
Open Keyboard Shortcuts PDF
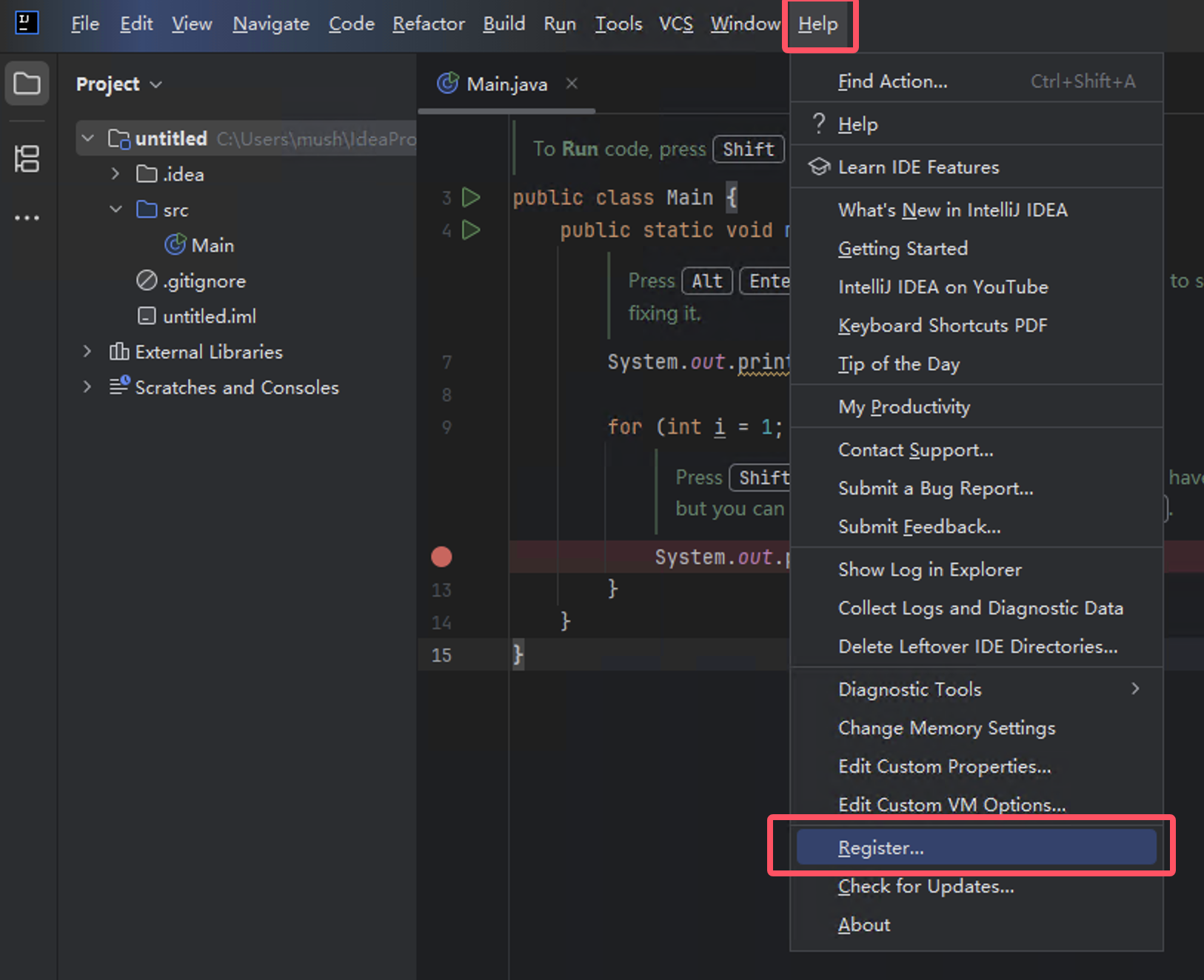pos(977,325)
